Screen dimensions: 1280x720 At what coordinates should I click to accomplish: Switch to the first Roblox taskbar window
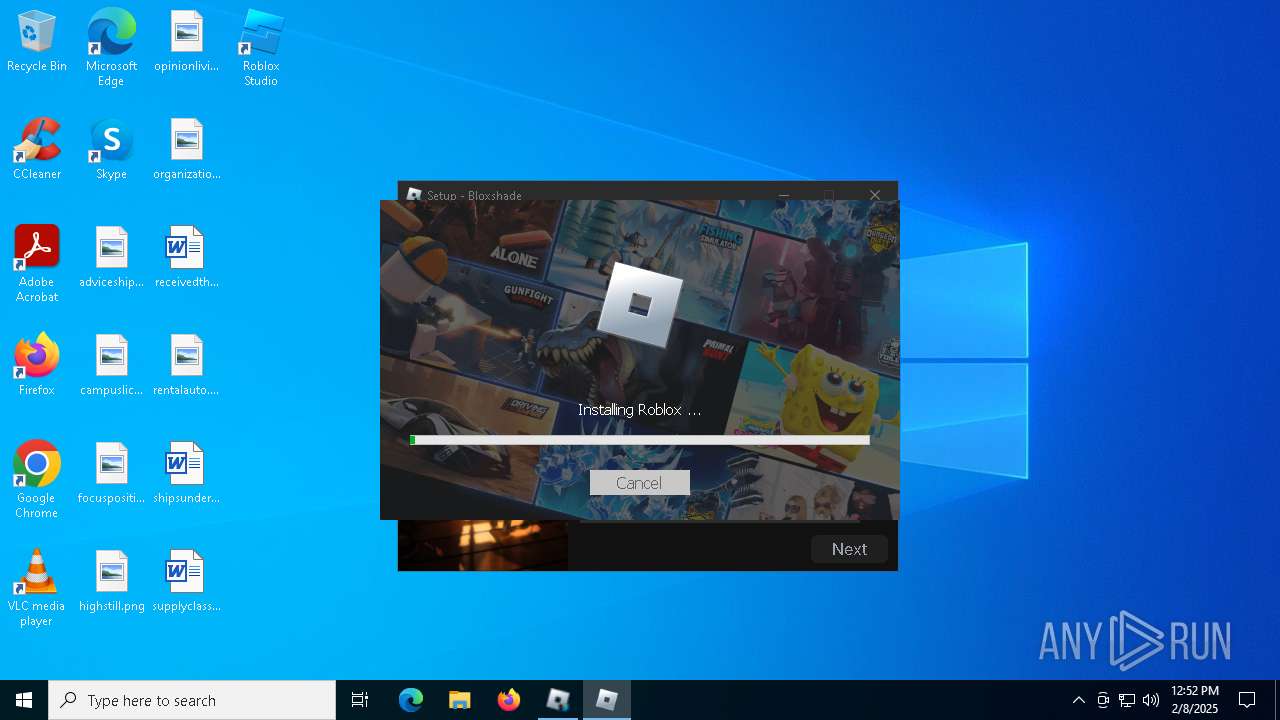558,700
